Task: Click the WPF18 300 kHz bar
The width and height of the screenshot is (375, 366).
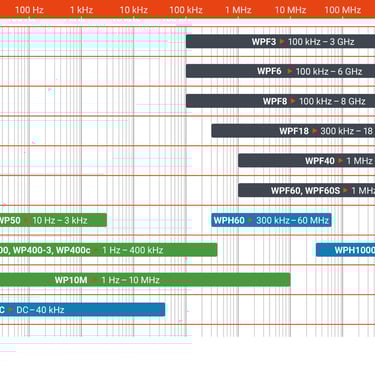Action: click(293, 131)
